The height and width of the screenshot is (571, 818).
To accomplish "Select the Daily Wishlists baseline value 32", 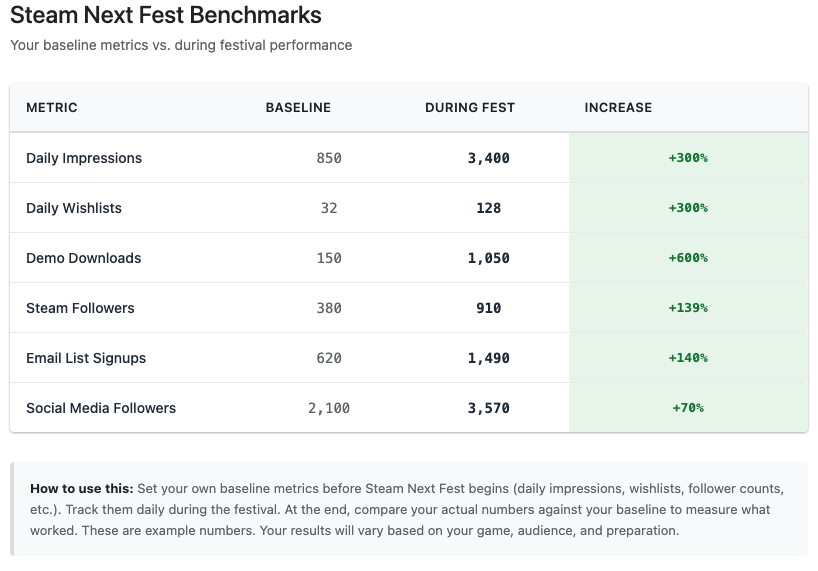I will (329, 208).
